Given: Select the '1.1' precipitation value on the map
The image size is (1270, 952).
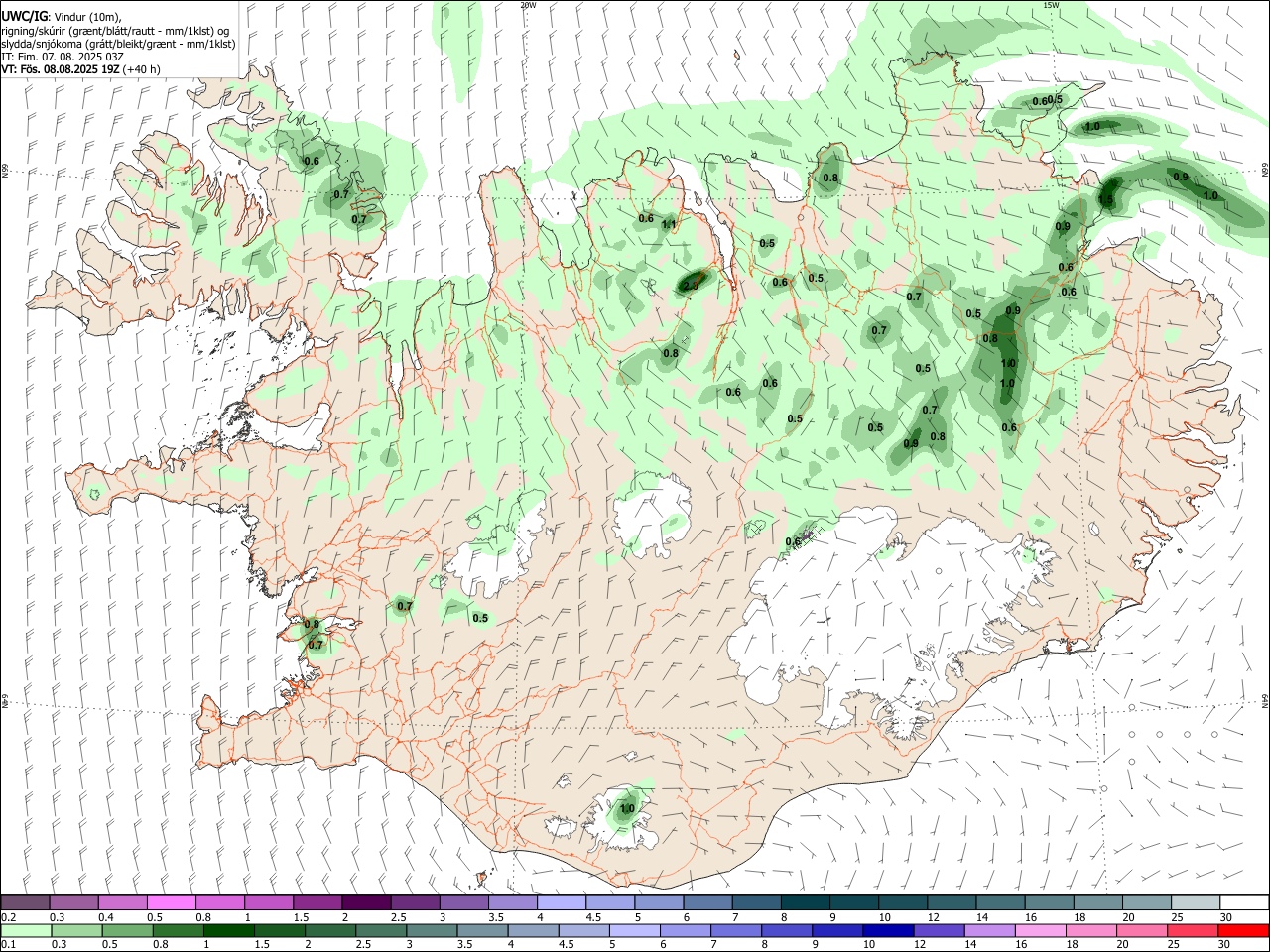Looking at the screenshot, I should pyautogui.click(x=669, y=224).
